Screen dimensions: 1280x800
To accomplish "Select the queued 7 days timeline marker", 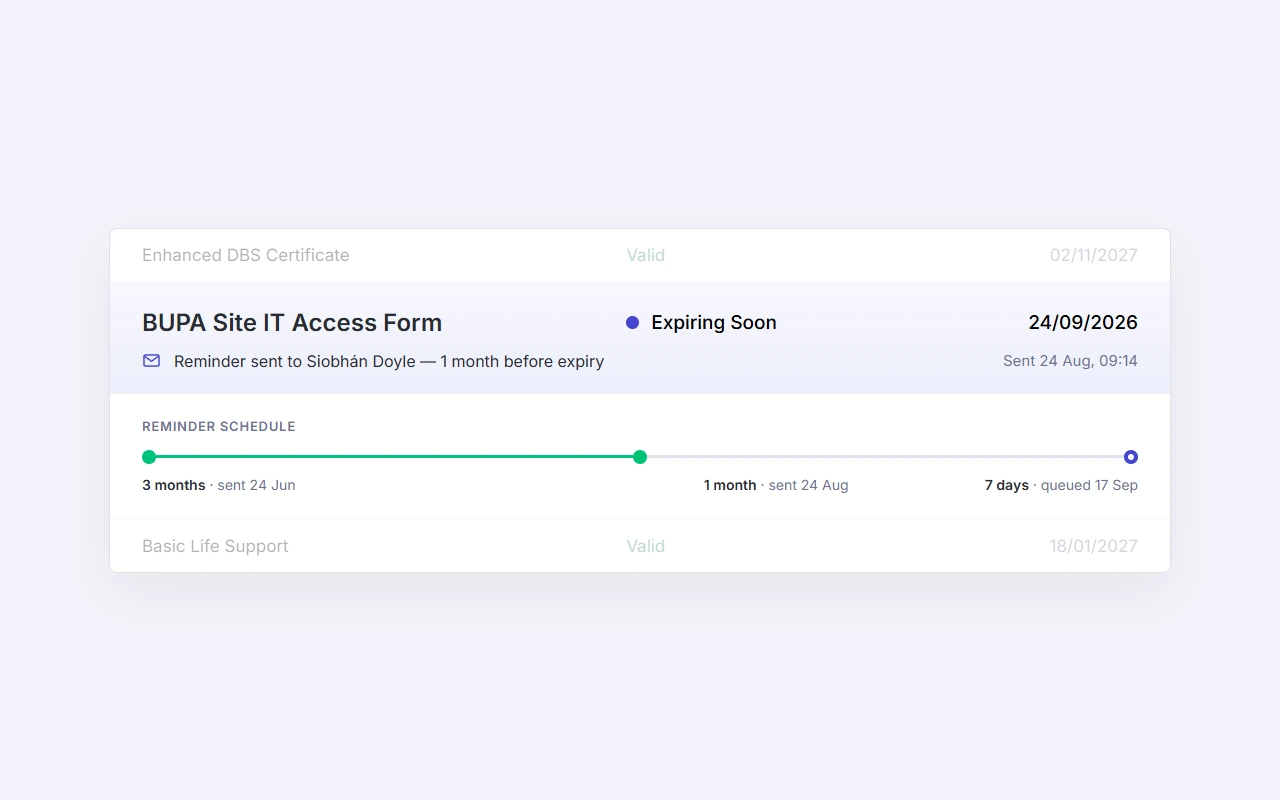I will [1131, 457].
